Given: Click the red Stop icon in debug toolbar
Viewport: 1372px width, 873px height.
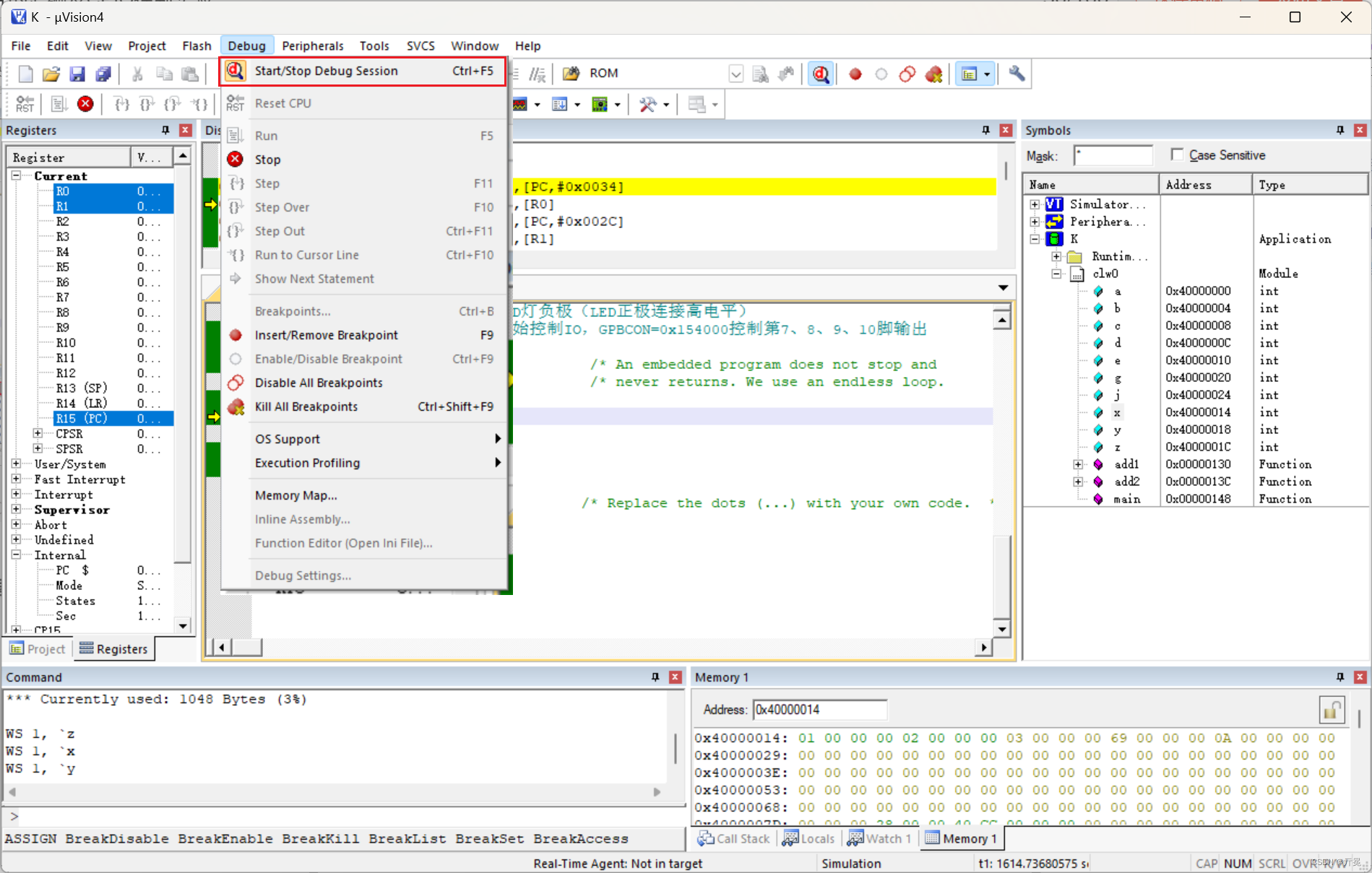Looking at the screenshot, I should click(85, 104).
